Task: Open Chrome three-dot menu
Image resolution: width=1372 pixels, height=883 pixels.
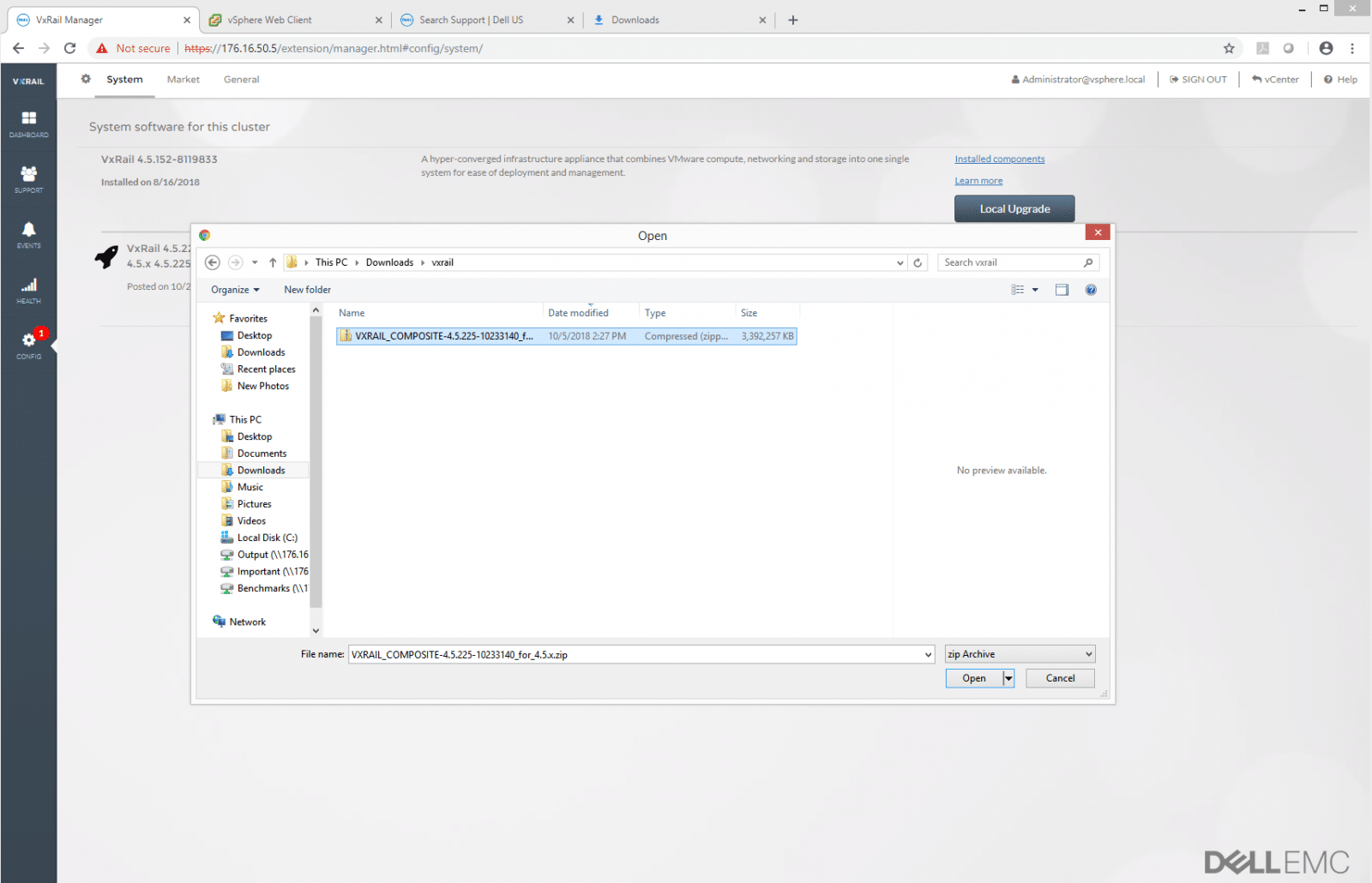Action: coord(1352,48)
